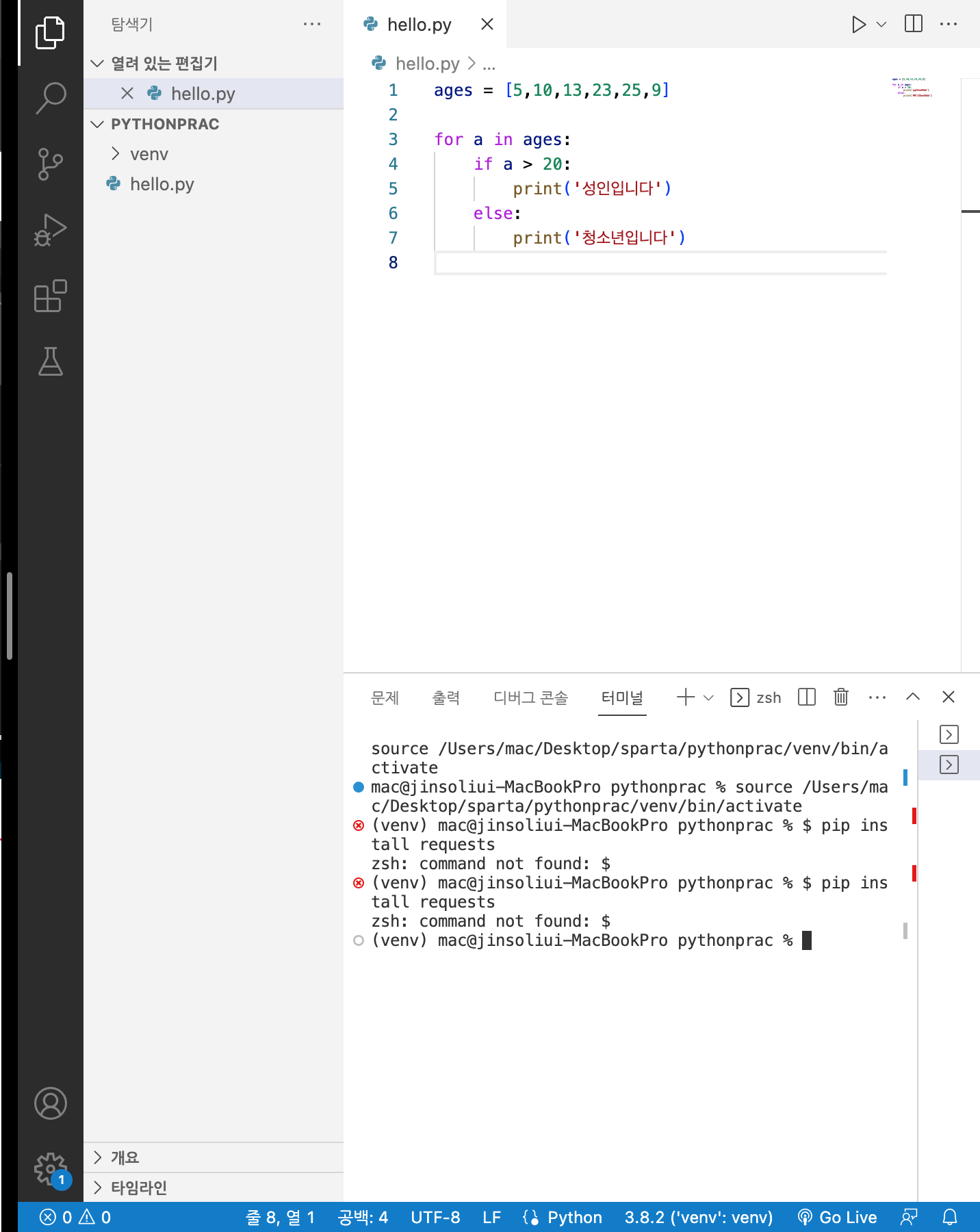
Task: Change indentation setting 공백: 4
Action: point(363,1218)
